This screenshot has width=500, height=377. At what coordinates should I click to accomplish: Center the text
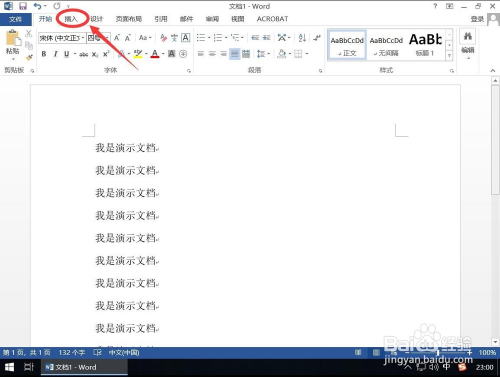pos(212,54)
